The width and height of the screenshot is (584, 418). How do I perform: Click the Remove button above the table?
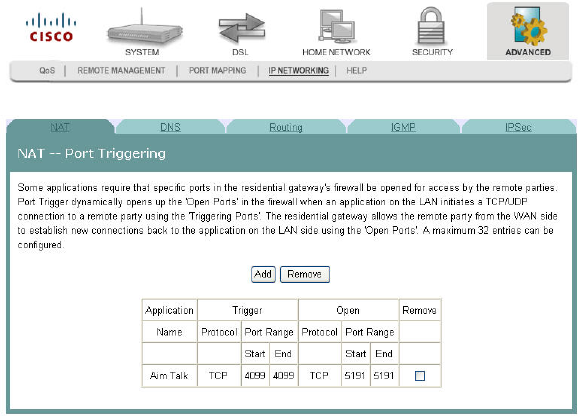pyautogui.click(x=305, y=275)
